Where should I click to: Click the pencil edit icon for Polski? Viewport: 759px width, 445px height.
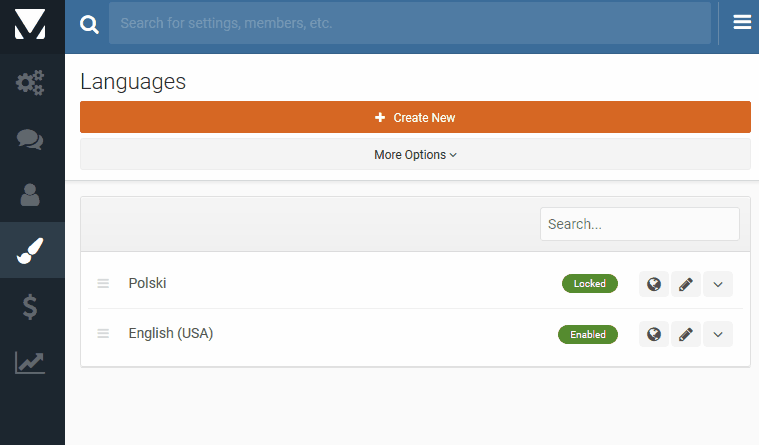(685, 284)
